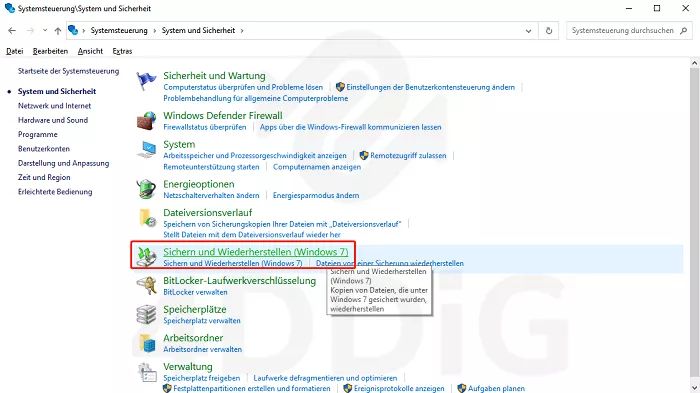Click Remotezugriff zulassen link
The image size is (700, 393).
coord(408,155)
